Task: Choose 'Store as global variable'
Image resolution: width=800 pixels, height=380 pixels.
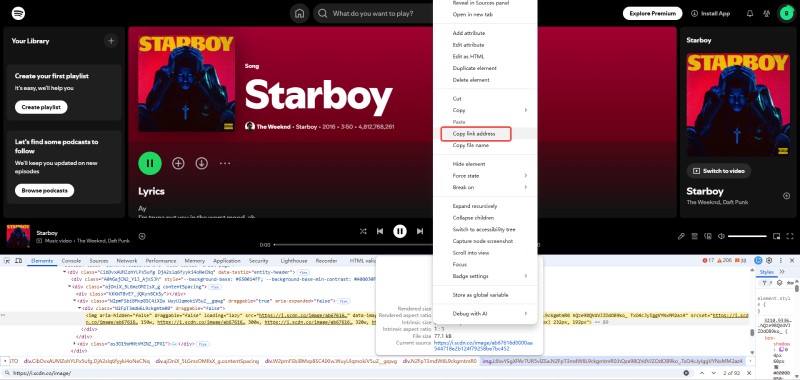Action: pos(485,295)
